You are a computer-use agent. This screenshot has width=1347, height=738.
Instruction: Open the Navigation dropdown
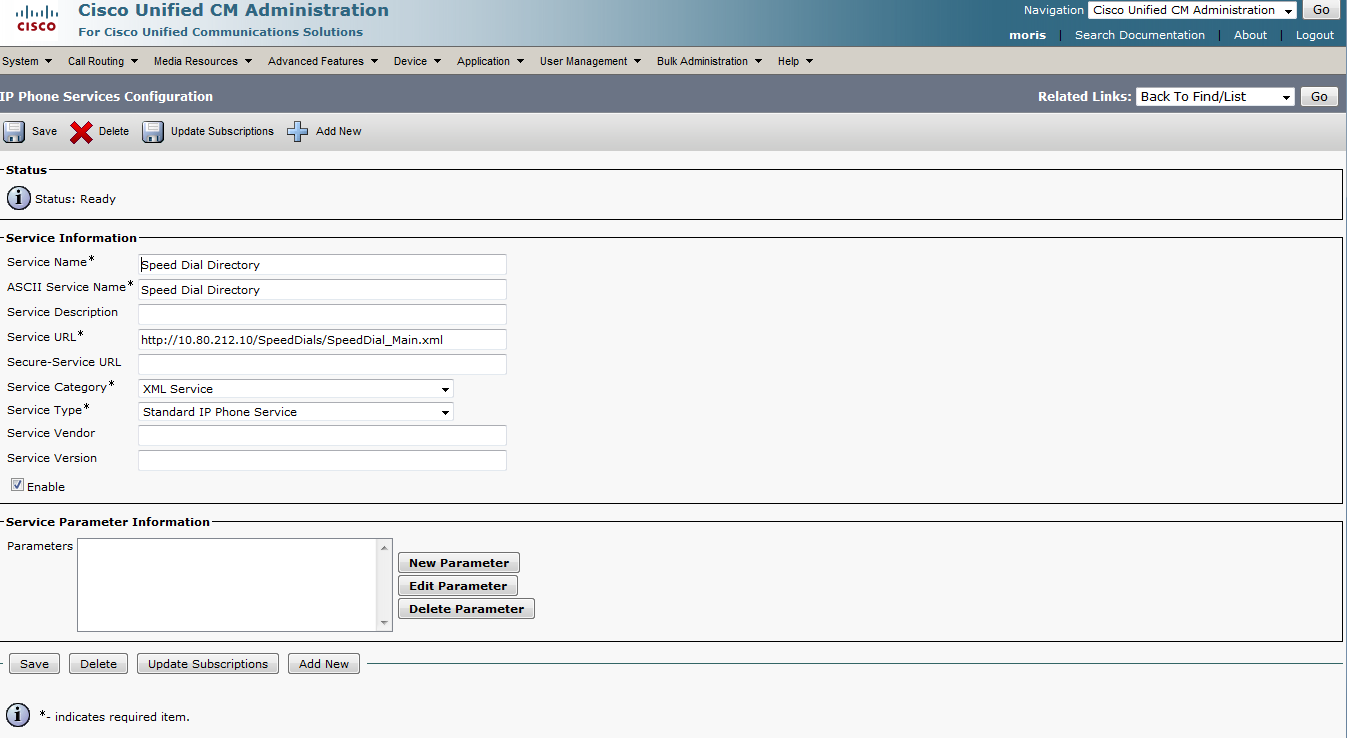1192,10
